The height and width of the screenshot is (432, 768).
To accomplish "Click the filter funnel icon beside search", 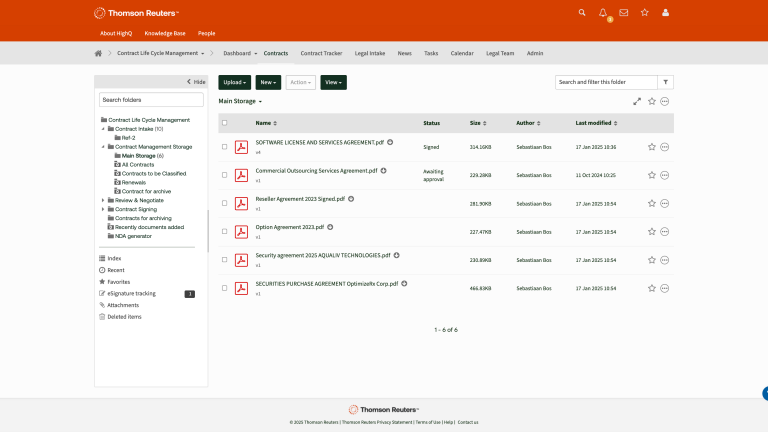I will click(x=667, y=82).
